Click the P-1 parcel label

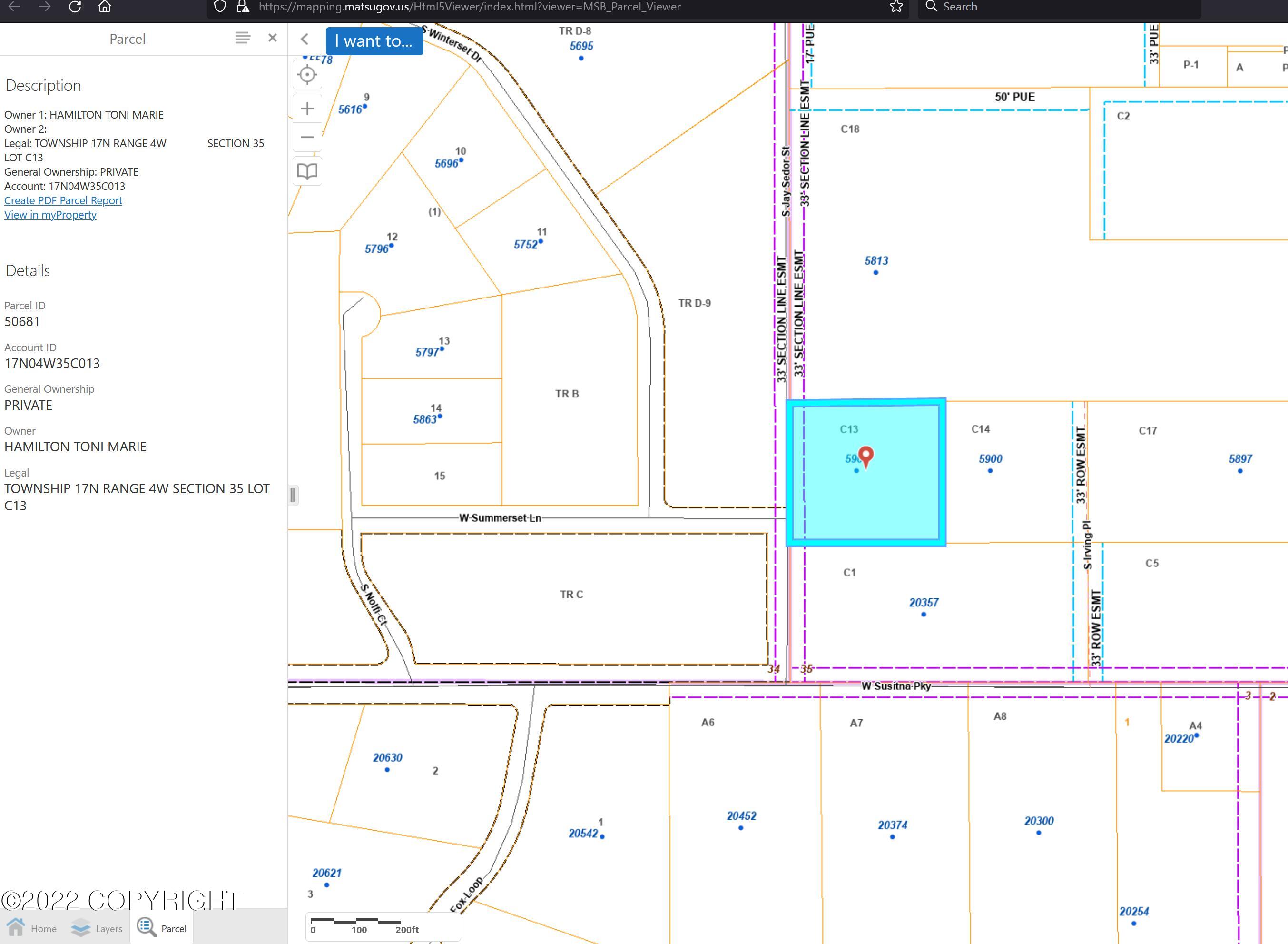tap(1191, 65)
